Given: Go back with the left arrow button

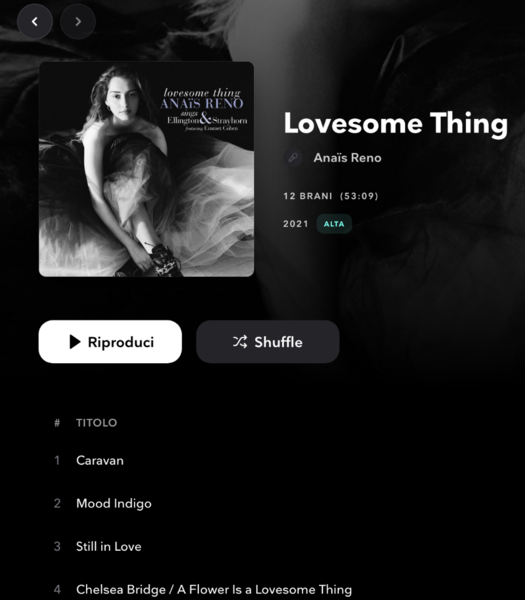Looking at the screenshot, I should point(35,21).
